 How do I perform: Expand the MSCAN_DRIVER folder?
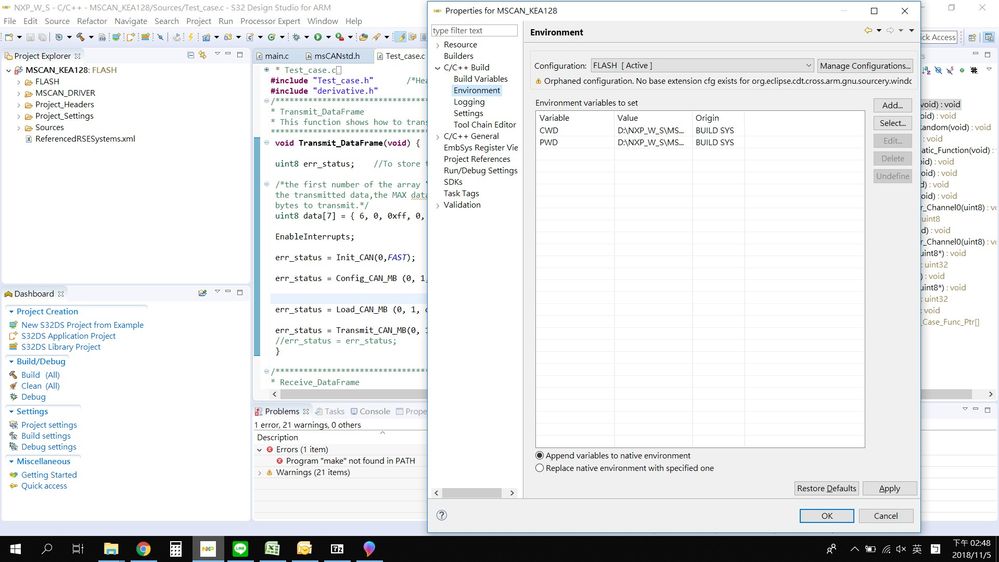coord(18,93)
